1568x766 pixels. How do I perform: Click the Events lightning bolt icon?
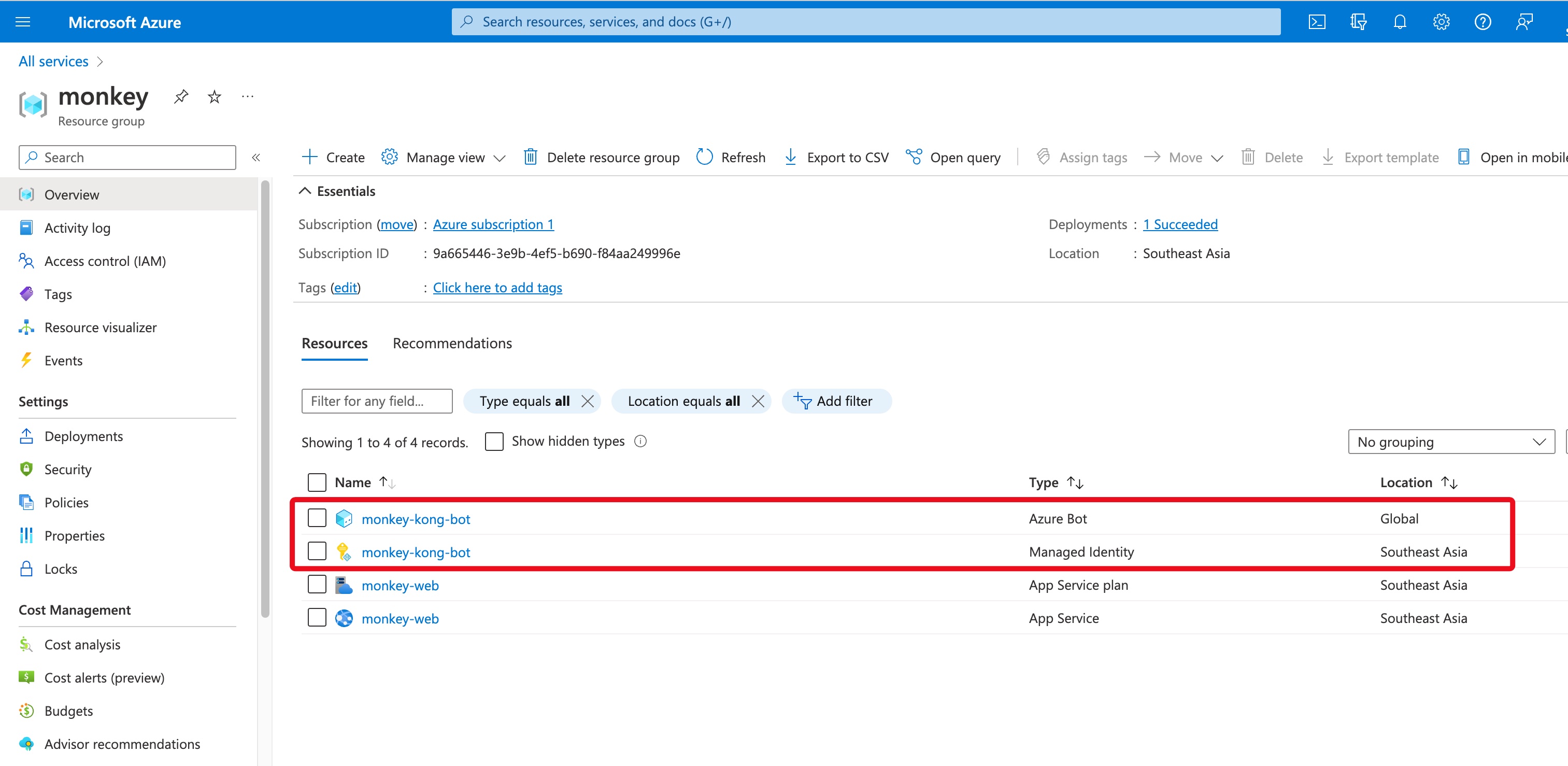(x=27, y=359)
